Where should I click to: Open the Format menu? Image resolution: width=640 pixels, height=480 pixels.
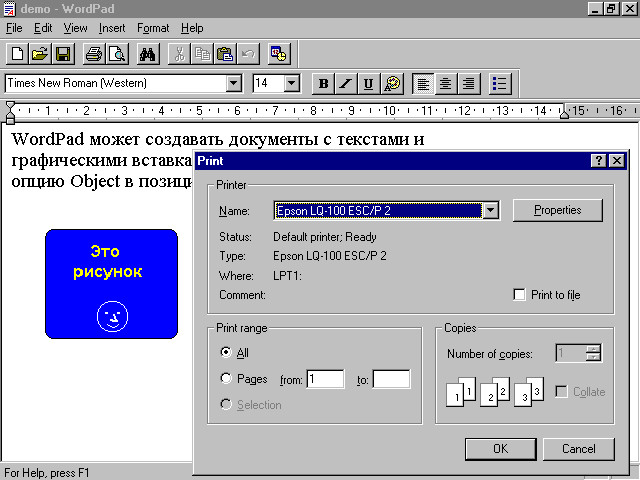(153, 28)
